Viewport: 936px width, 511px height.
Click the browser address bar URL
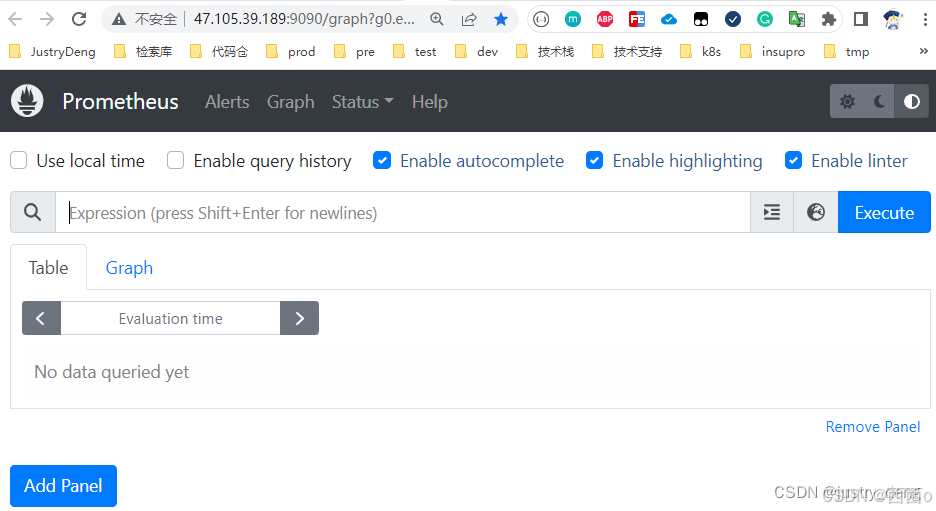coord(304,19)
